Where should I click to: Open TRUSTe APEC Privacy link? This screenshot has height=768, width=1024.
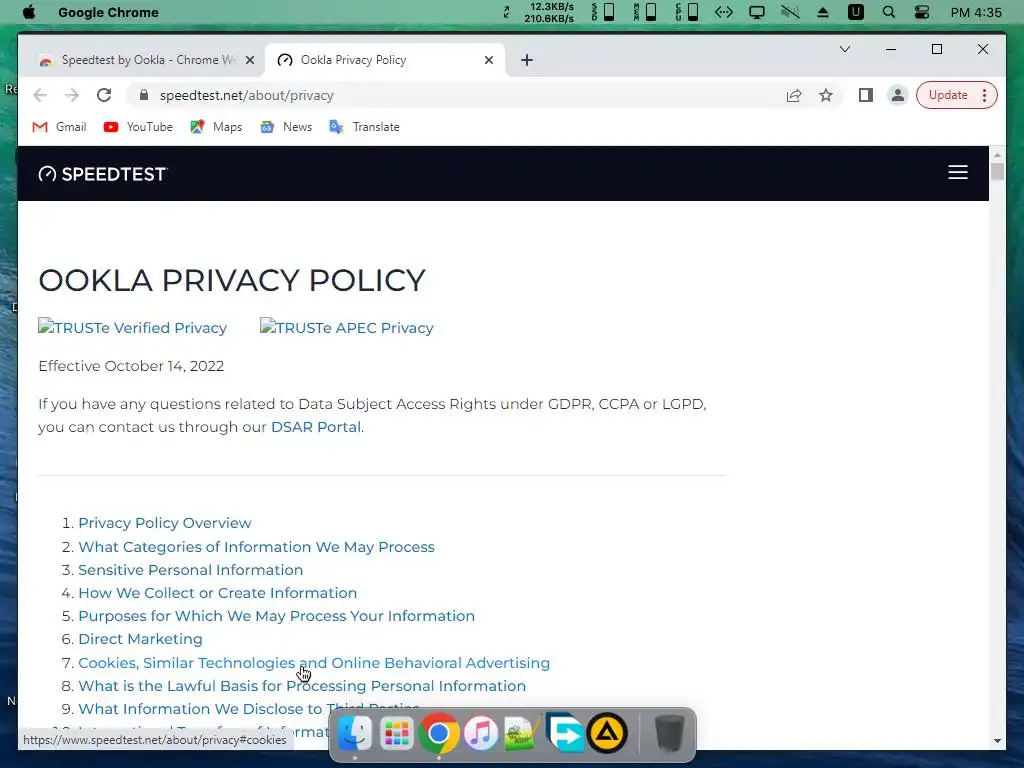tap(347, 327)
